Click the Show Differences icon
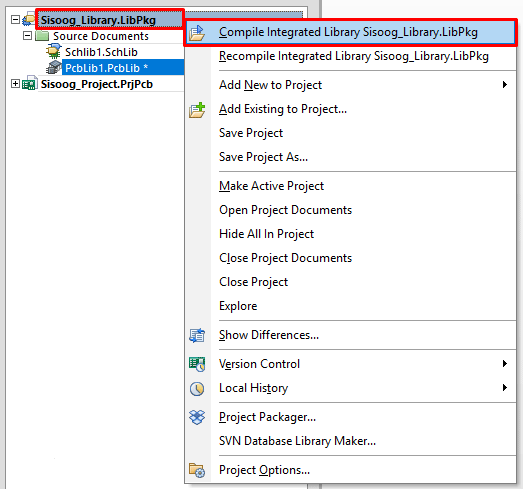 (197, 336)
